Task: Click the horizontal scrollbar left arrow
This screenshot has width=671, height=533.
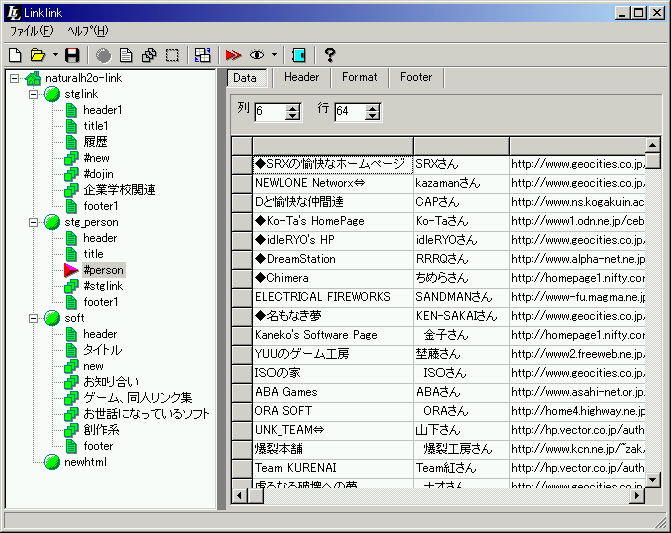Action: point(239,496)
